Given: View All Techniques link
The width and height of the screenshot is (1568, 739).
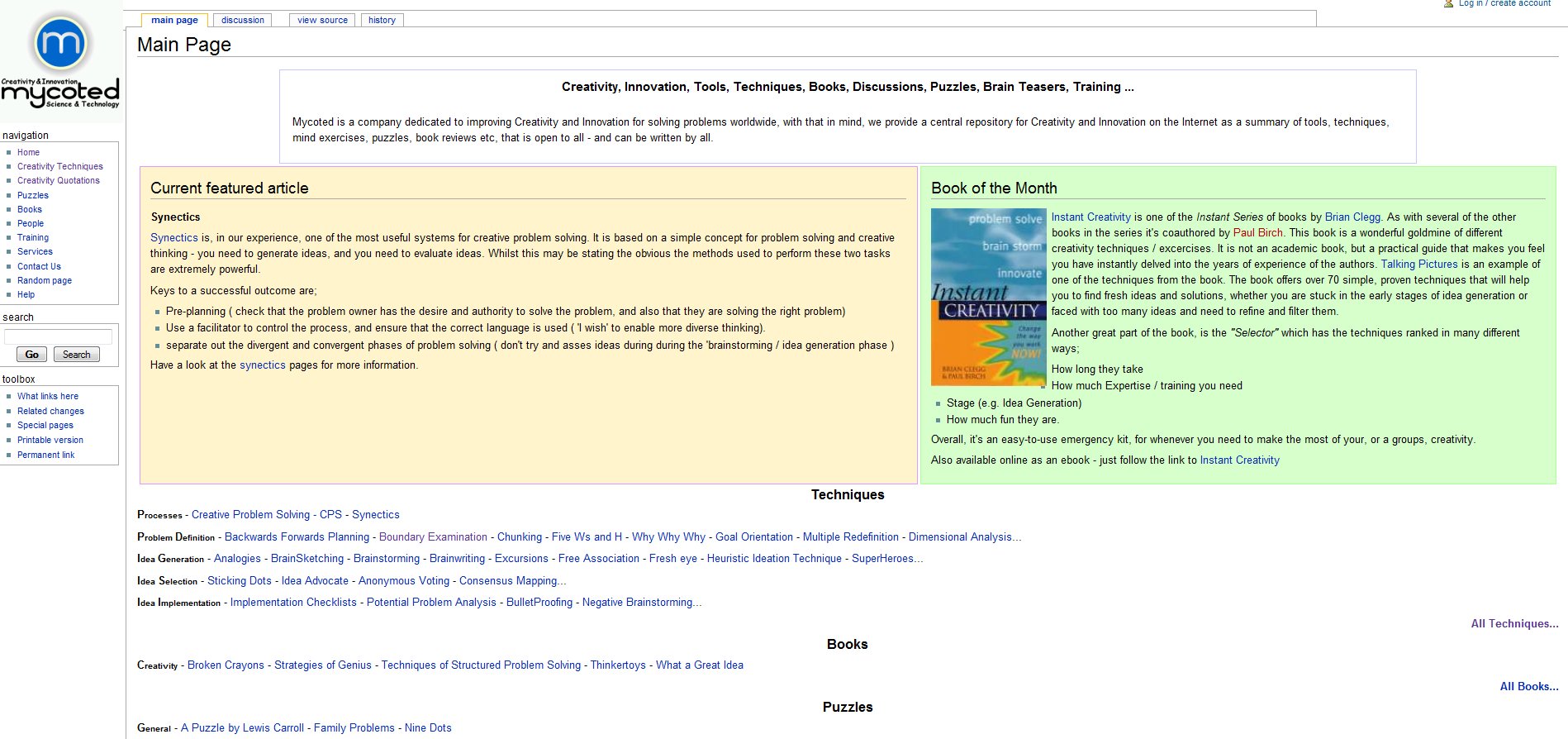Looking at the screenshot, I should pyautogui.click(x=1513, y=624).
